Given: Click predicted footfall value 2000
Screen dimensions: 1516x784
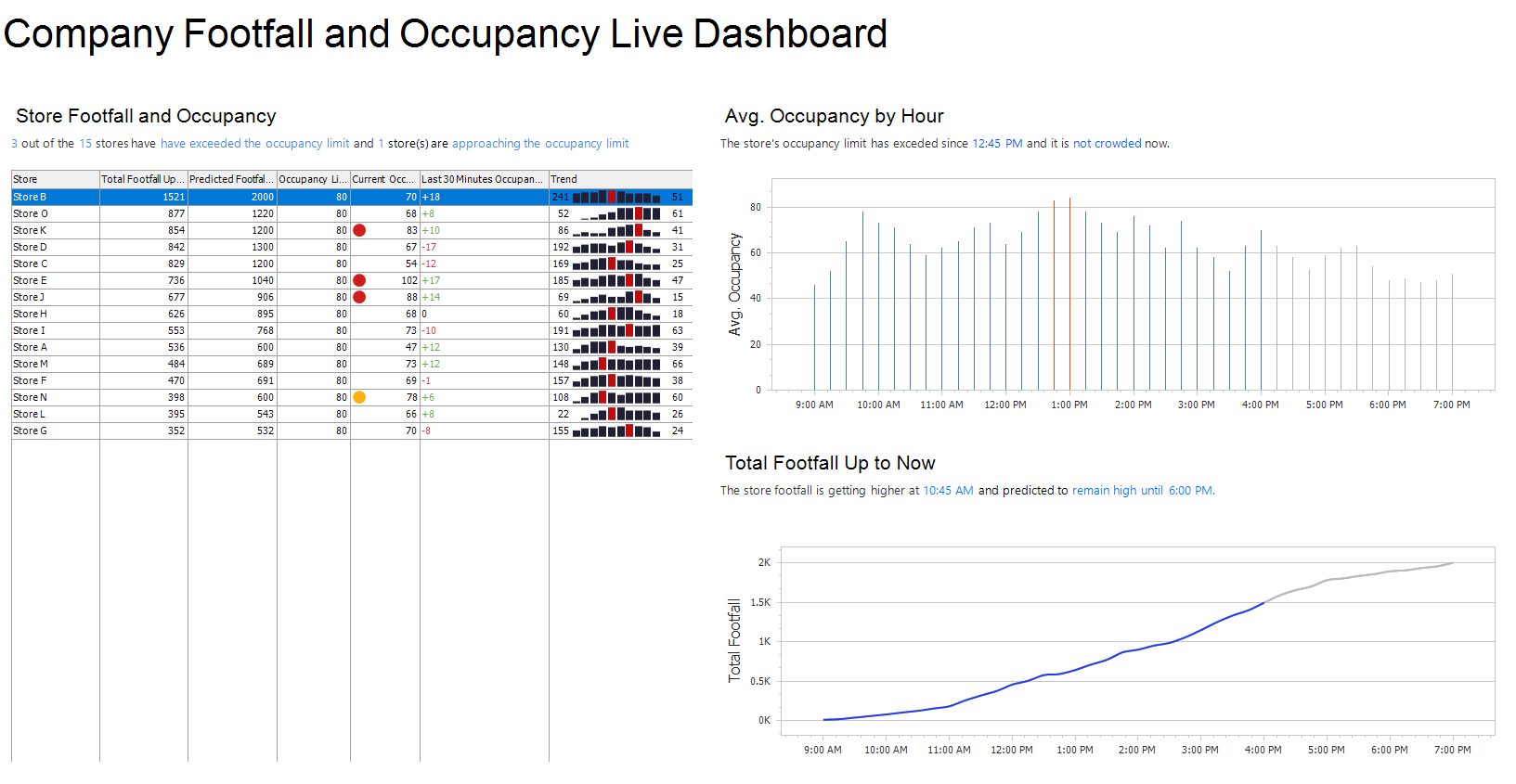Looking at the screenshot, I should click(x=263, y=197).
